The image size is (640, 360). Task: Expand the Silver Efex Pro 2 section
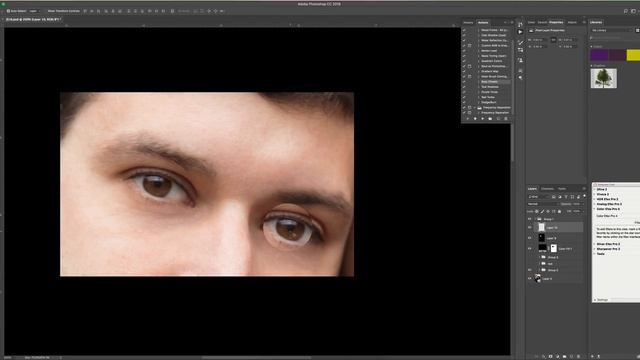pos(595,244)
